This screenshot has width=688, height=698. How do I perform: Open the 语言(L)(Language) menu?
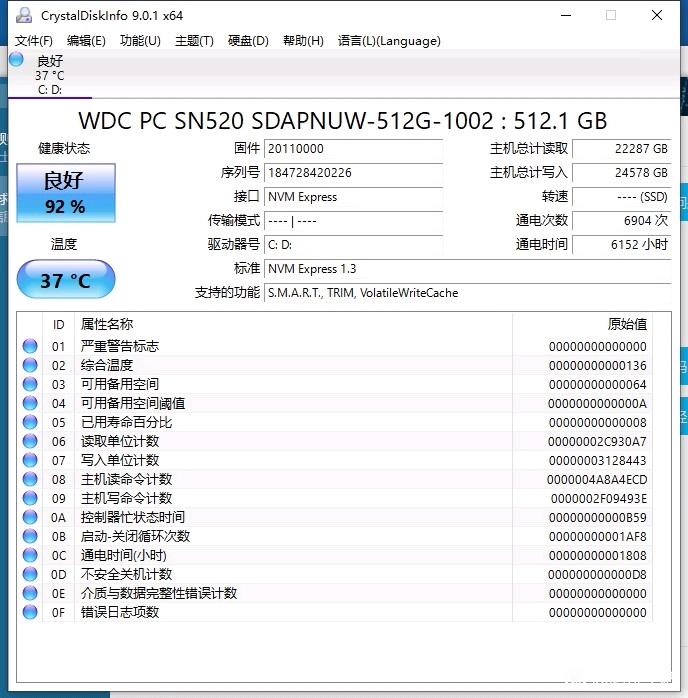(x=389, y=41)
